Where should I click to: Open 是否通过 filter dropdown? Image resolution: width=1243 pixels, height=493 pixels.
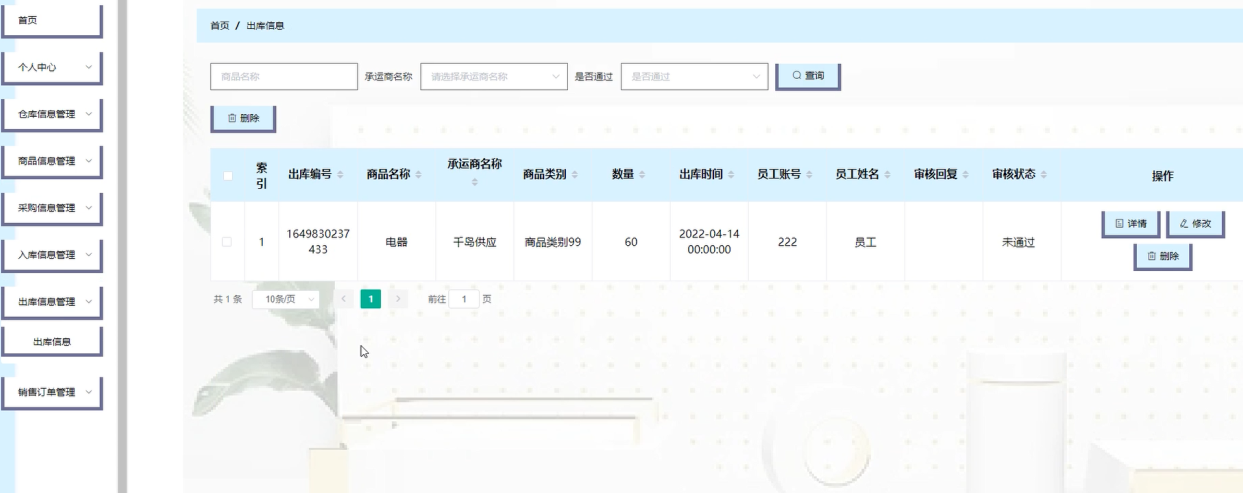694,76
